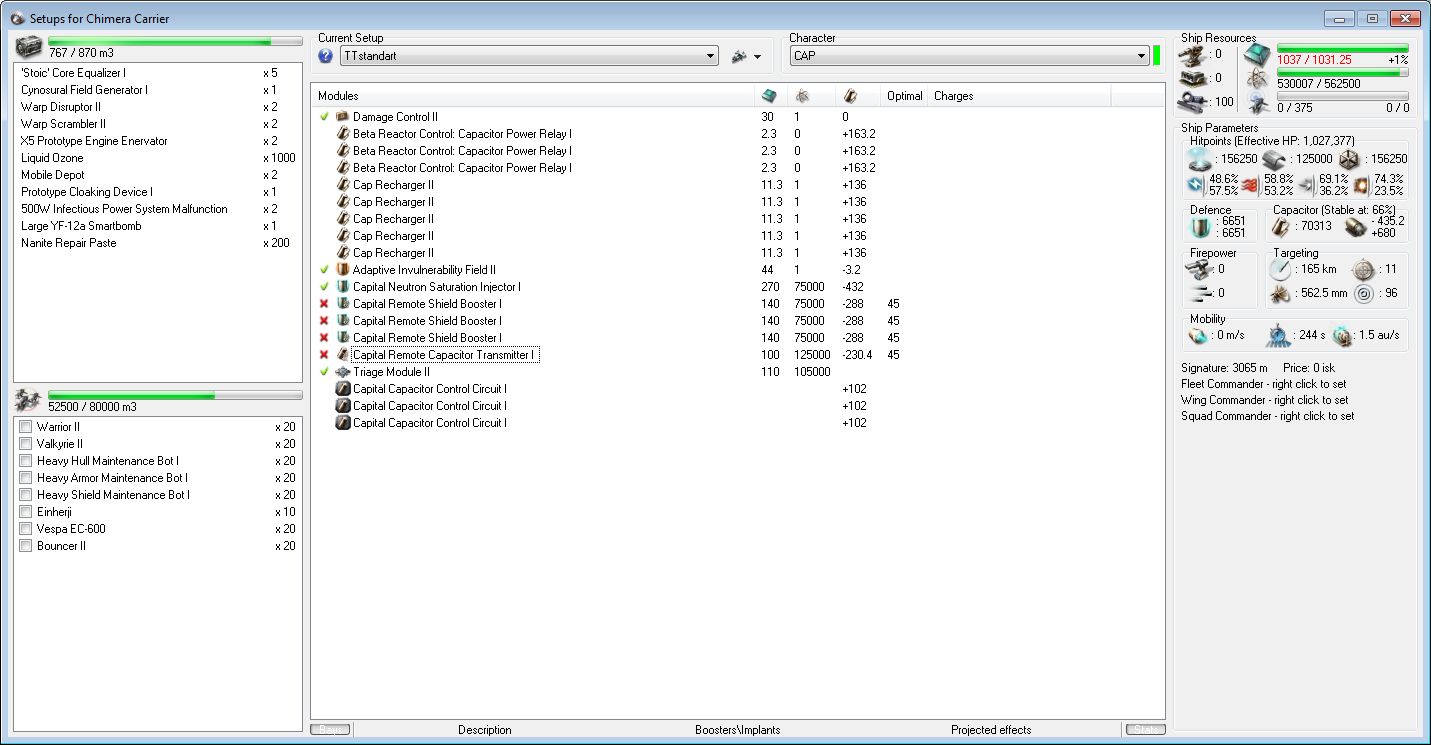Image resolution: width=1431 pixels, height=745 pixels.
Task: Click the cargo hold icon above the cargo list
Action: 29,49
